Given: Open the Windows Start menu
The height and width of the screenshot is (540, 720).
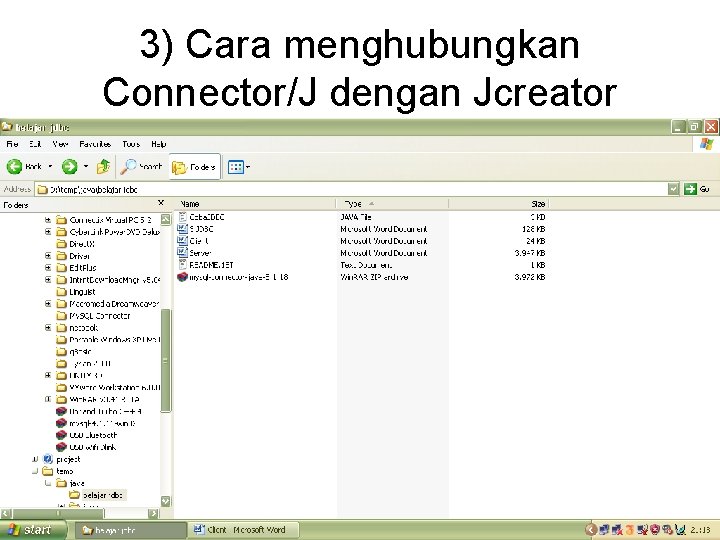Looking at the screenshot, I should 32,530.
